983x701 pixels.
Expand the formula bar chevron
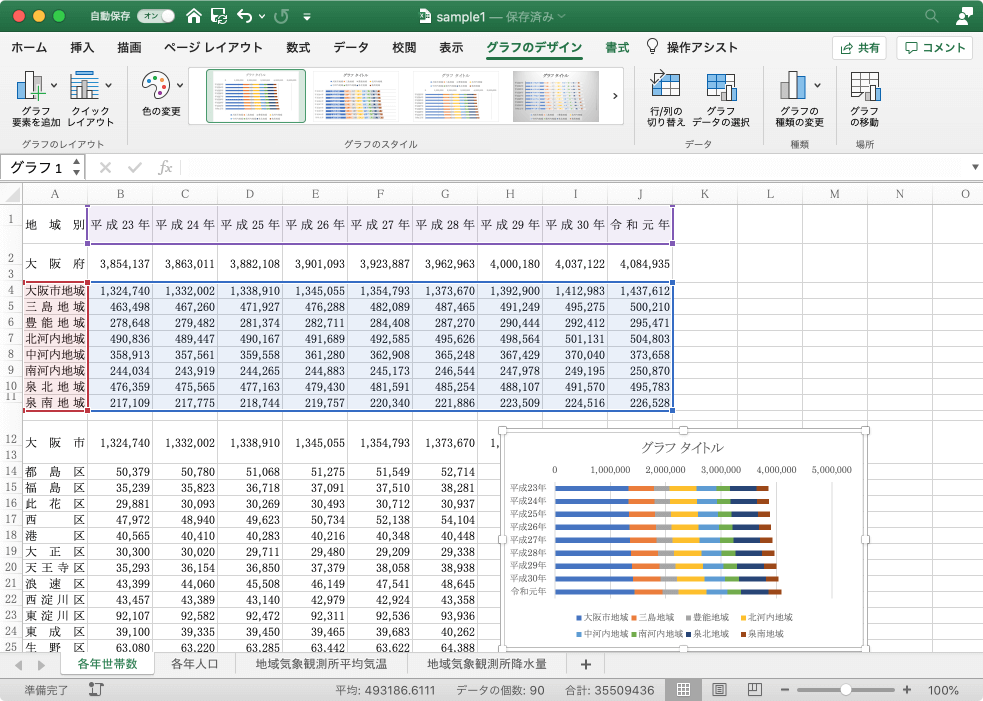[x=975, y=167]
